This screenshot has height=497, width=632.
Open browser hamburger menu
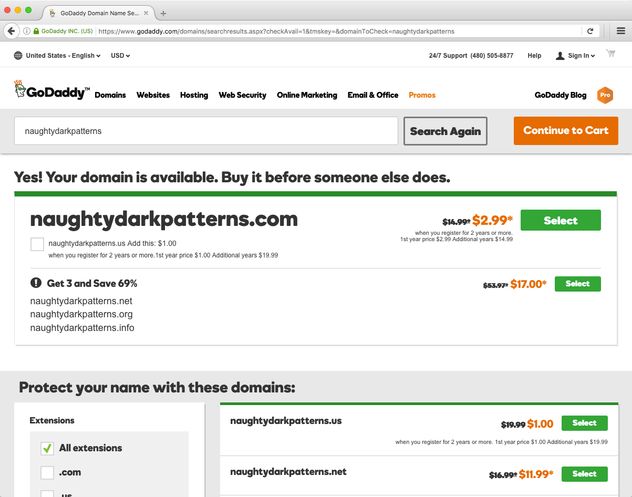(621, 31)
